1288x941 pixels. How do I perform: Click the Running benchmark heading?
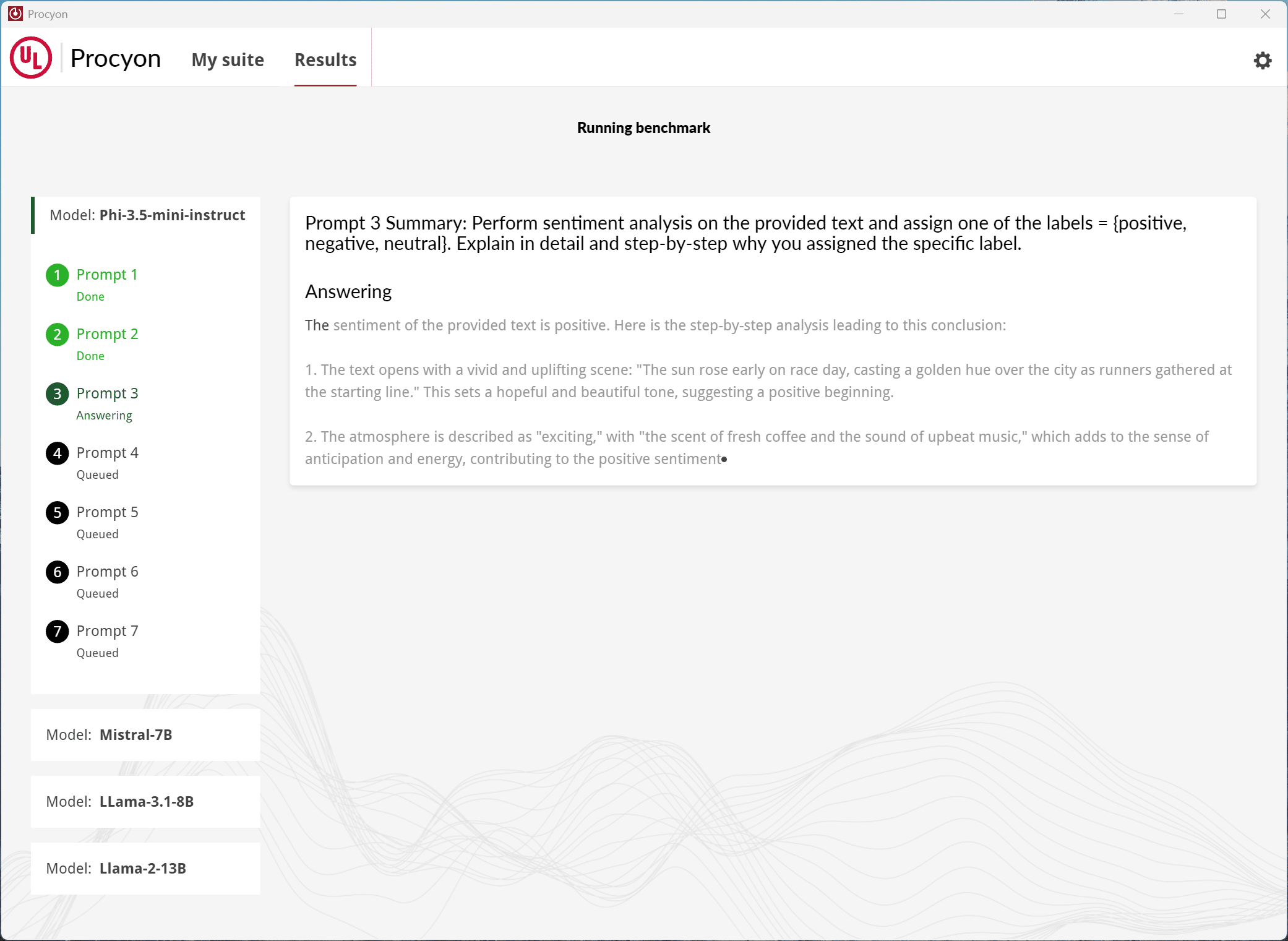pyautogui.click(x=643, y=128)
